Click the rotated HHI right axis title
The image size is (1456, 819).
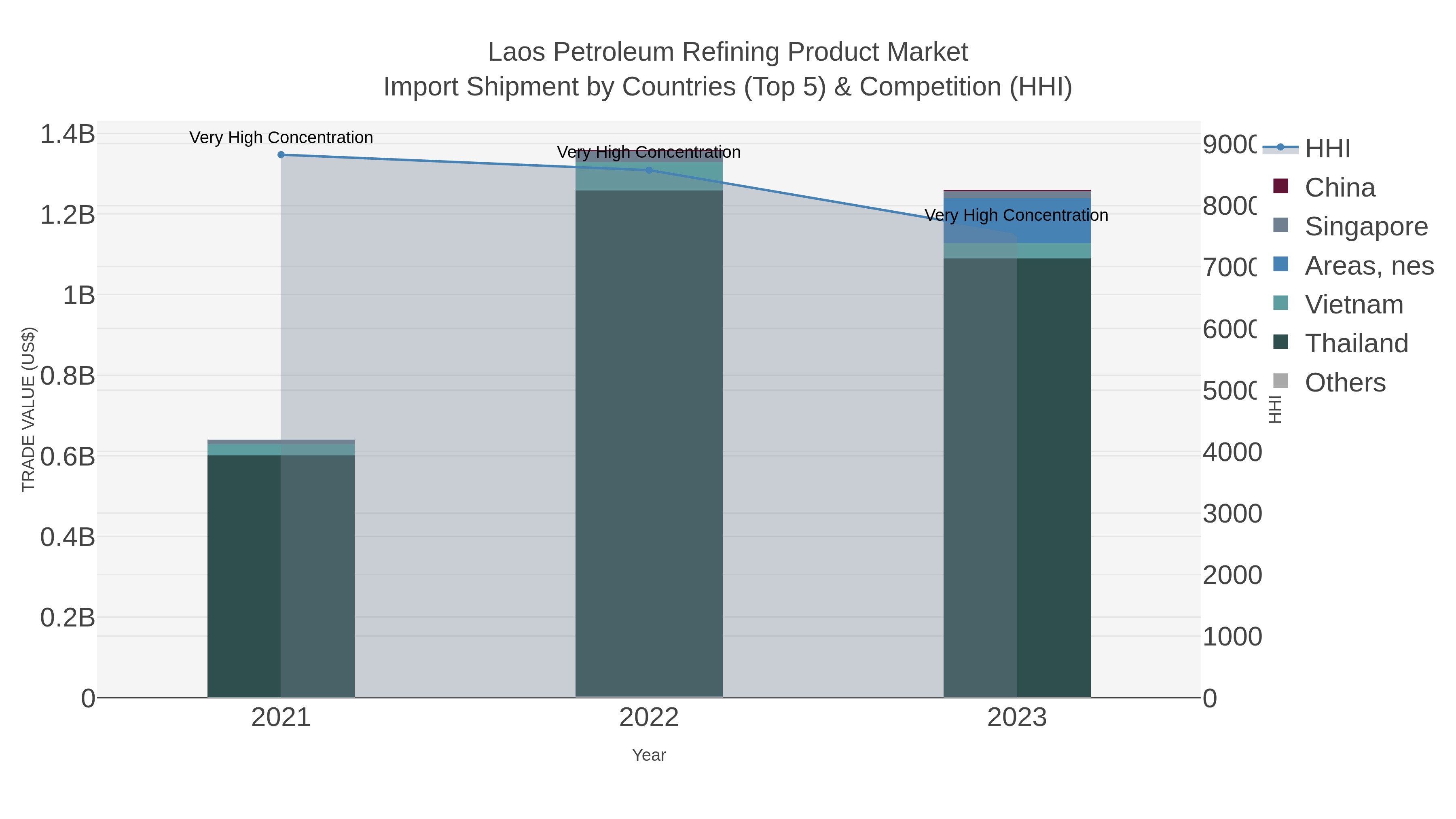coord(1274,409)
